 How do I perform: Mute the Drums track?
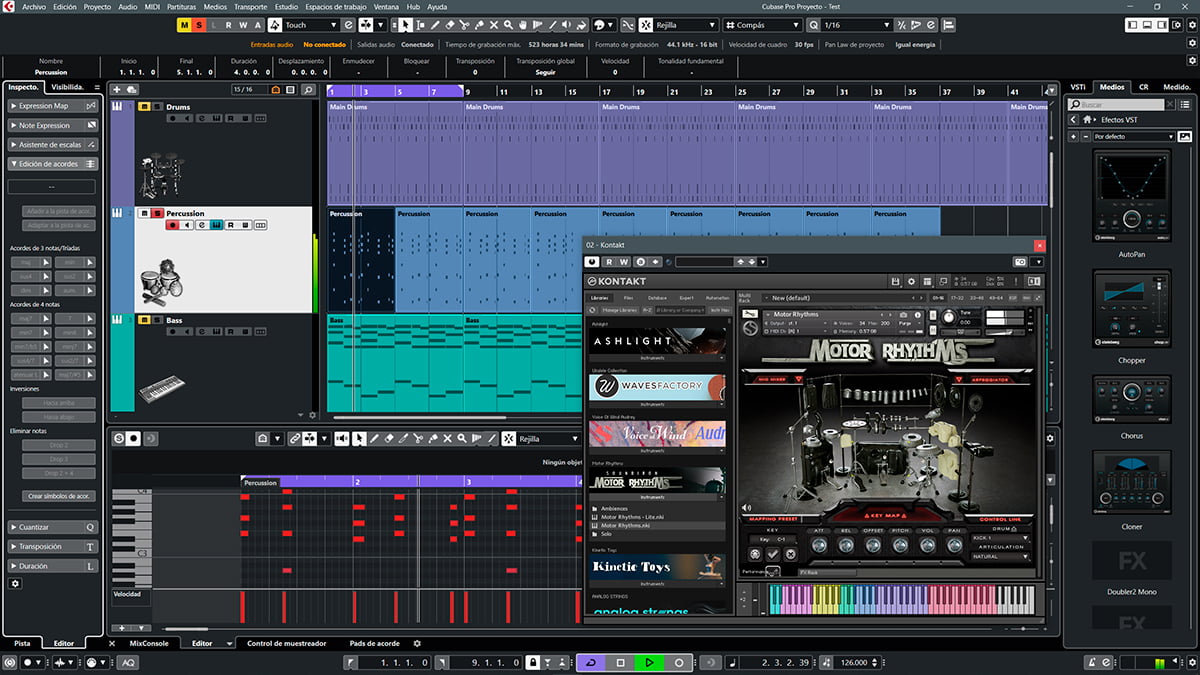coord(144,107)
